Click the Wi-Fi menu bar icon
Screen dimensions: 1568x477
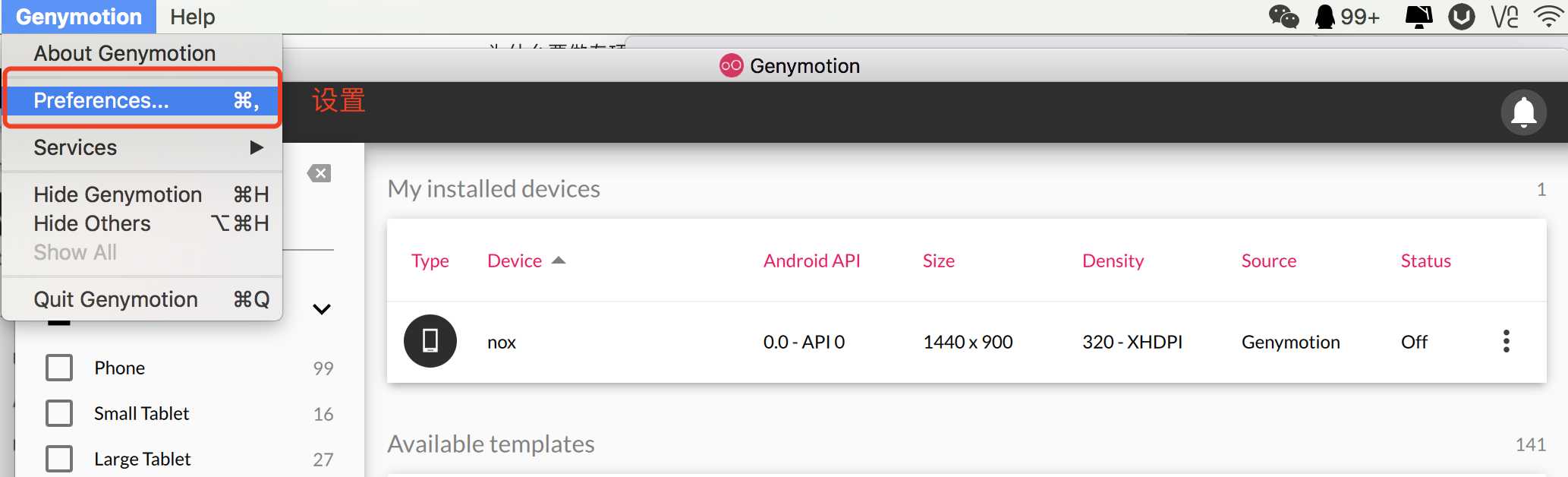(x=1549, y=16)
